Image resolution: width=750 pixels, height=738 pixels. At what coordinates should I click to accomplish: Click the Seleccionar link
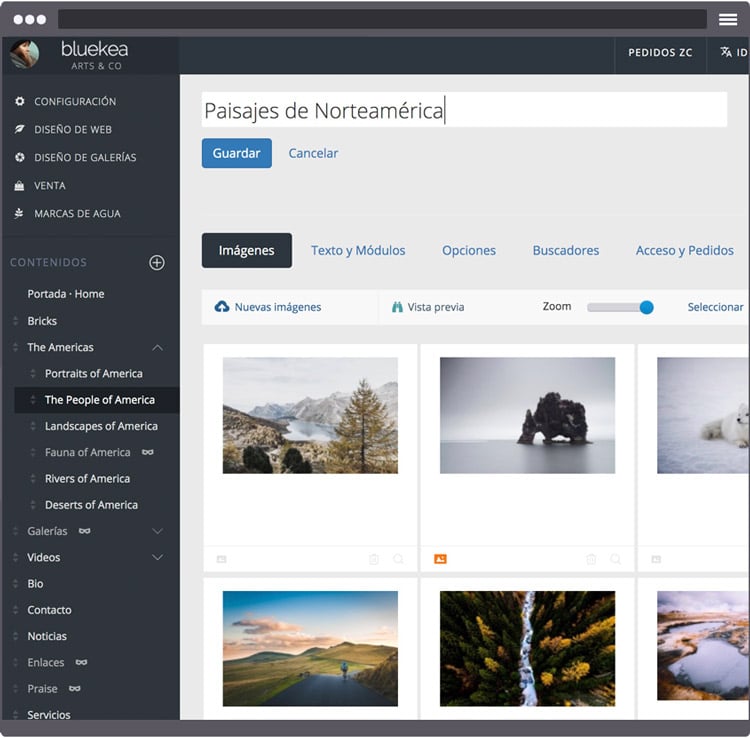715,307
